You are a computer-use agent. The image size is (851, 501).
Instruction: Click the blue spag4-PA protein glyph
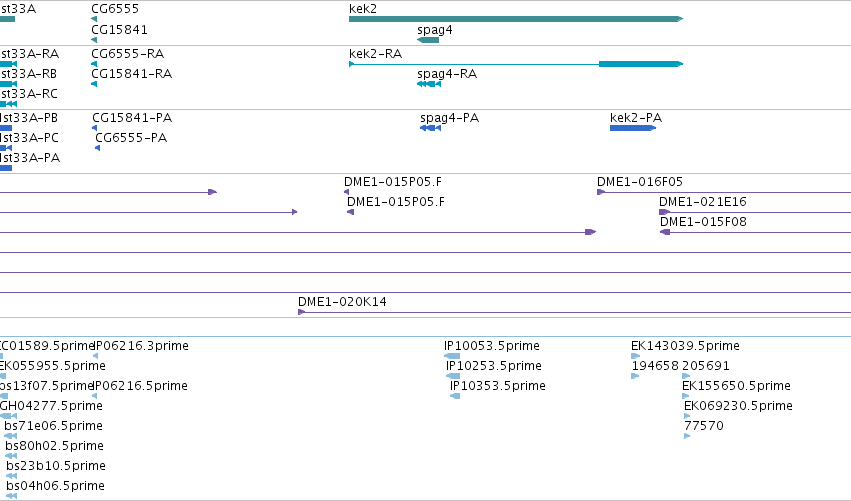[430, 128]
